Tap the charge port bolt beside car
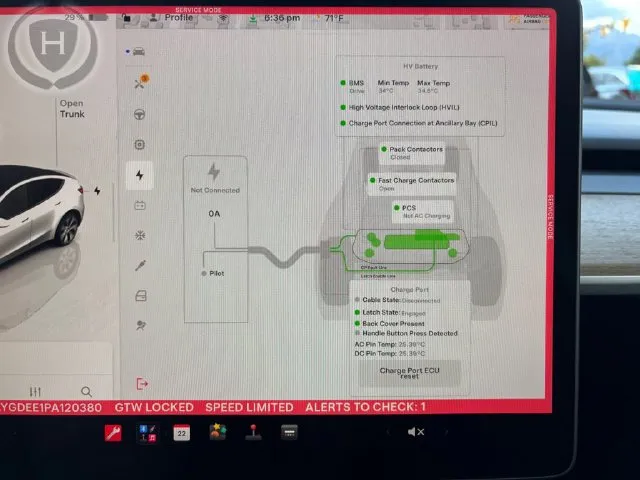Screen dimensions: 640x480 97,191
